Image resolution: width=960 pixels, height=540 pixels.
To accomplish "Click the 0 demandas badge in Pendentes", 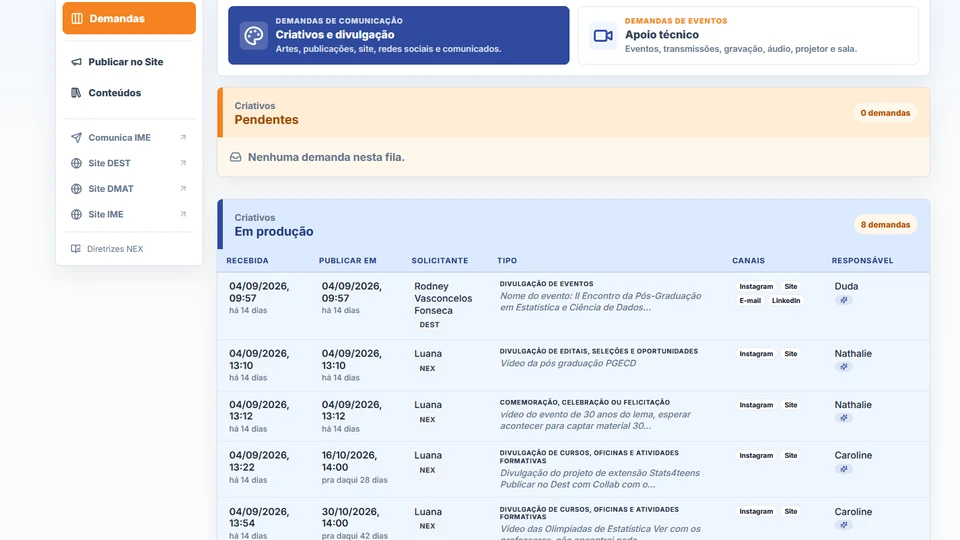I will coord(885,113).
